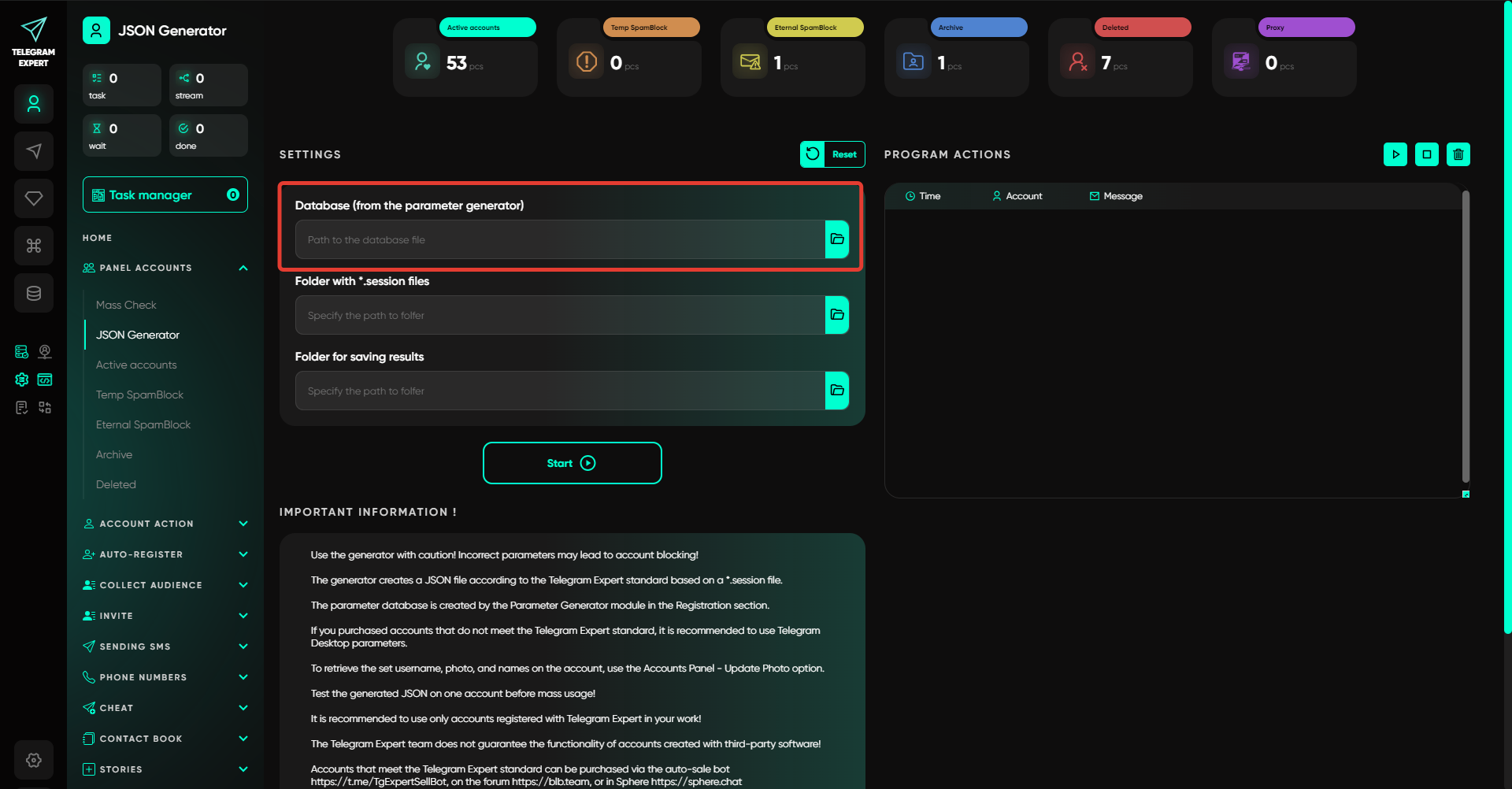Screen dimensions: 1512x789
Task: Browse for the .session files folder
Action: tap(836, 315)
